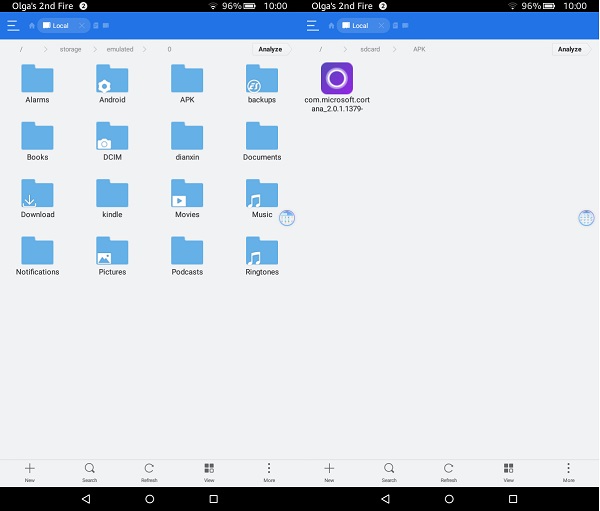Open the backups folder
The image size is (600, 511).
(262, 83)
